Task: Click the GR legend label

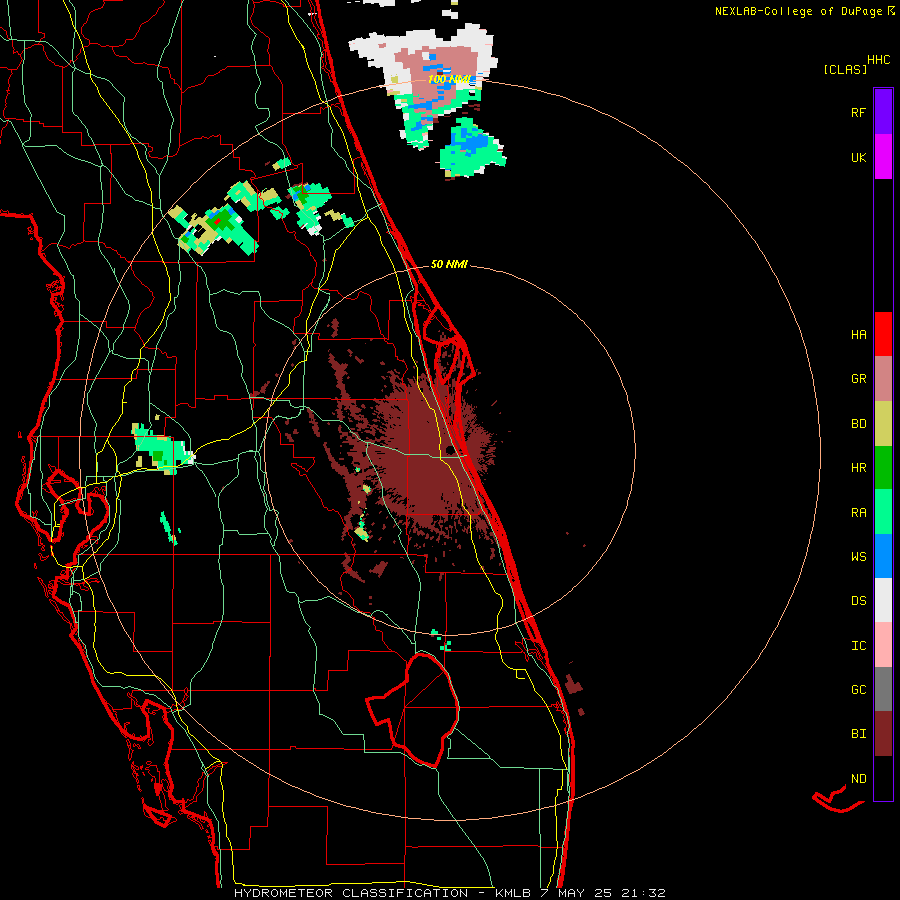Action: click(858, 379)
